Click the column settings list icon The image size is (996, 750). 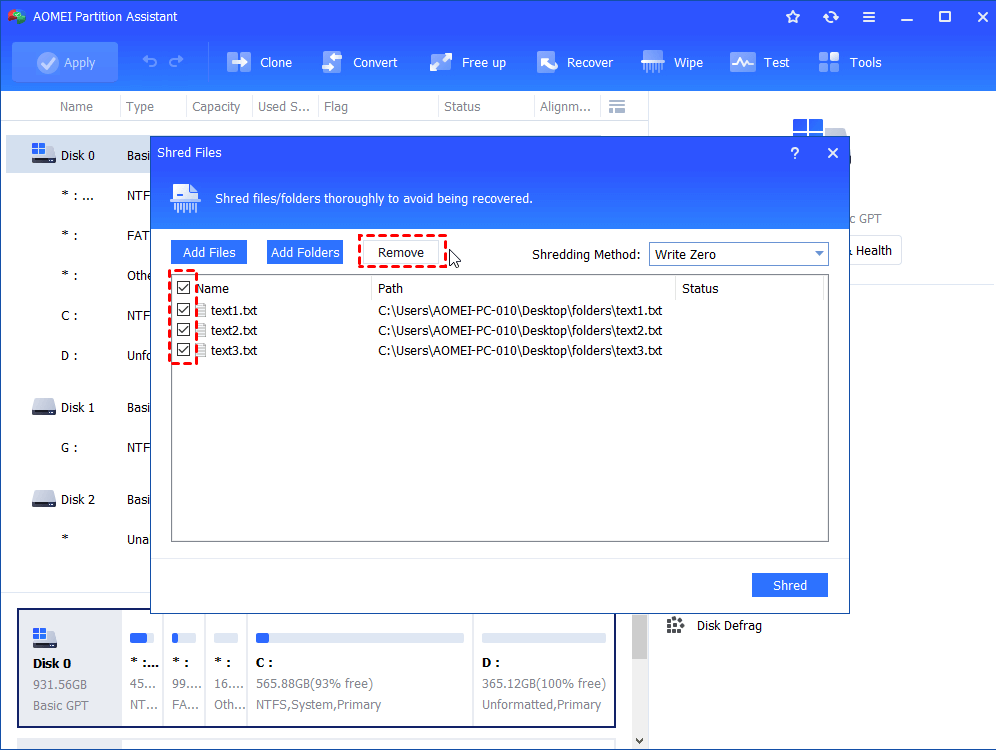(617, 107)
